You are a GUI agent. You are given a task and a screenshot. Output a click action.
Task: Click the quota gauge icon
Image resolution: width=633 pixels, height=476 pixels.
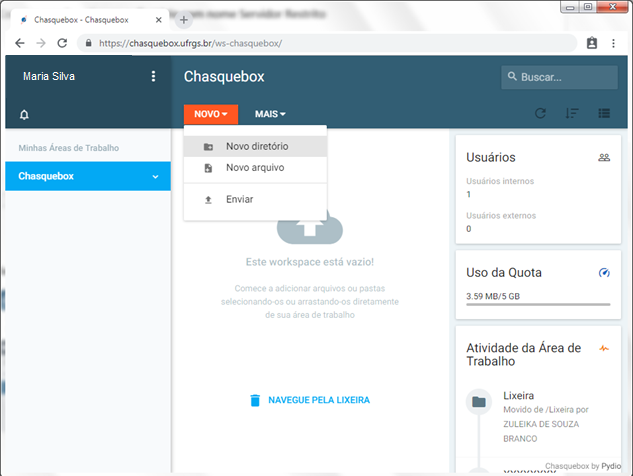[x=604, y=273]
